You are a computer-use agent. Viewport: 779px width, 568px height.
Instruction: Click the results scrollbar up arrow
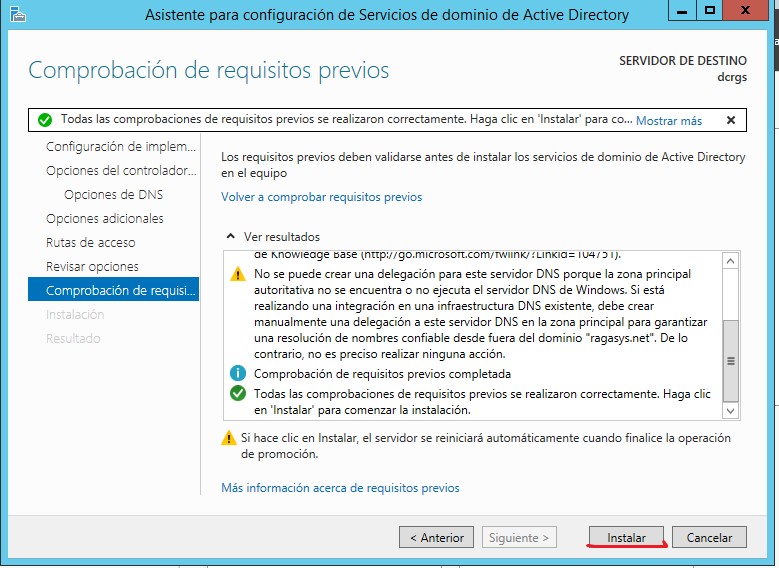click(x=730, y=261)
